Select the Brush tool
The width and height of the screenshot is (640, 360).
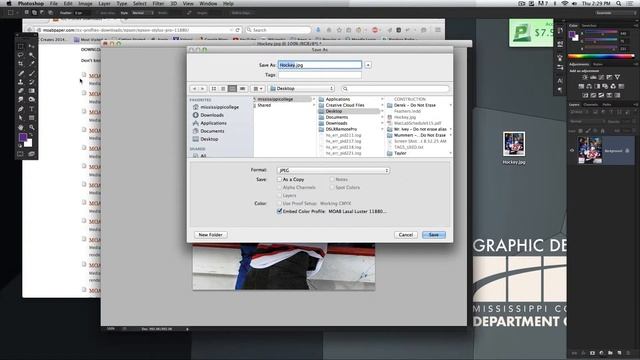31,73
